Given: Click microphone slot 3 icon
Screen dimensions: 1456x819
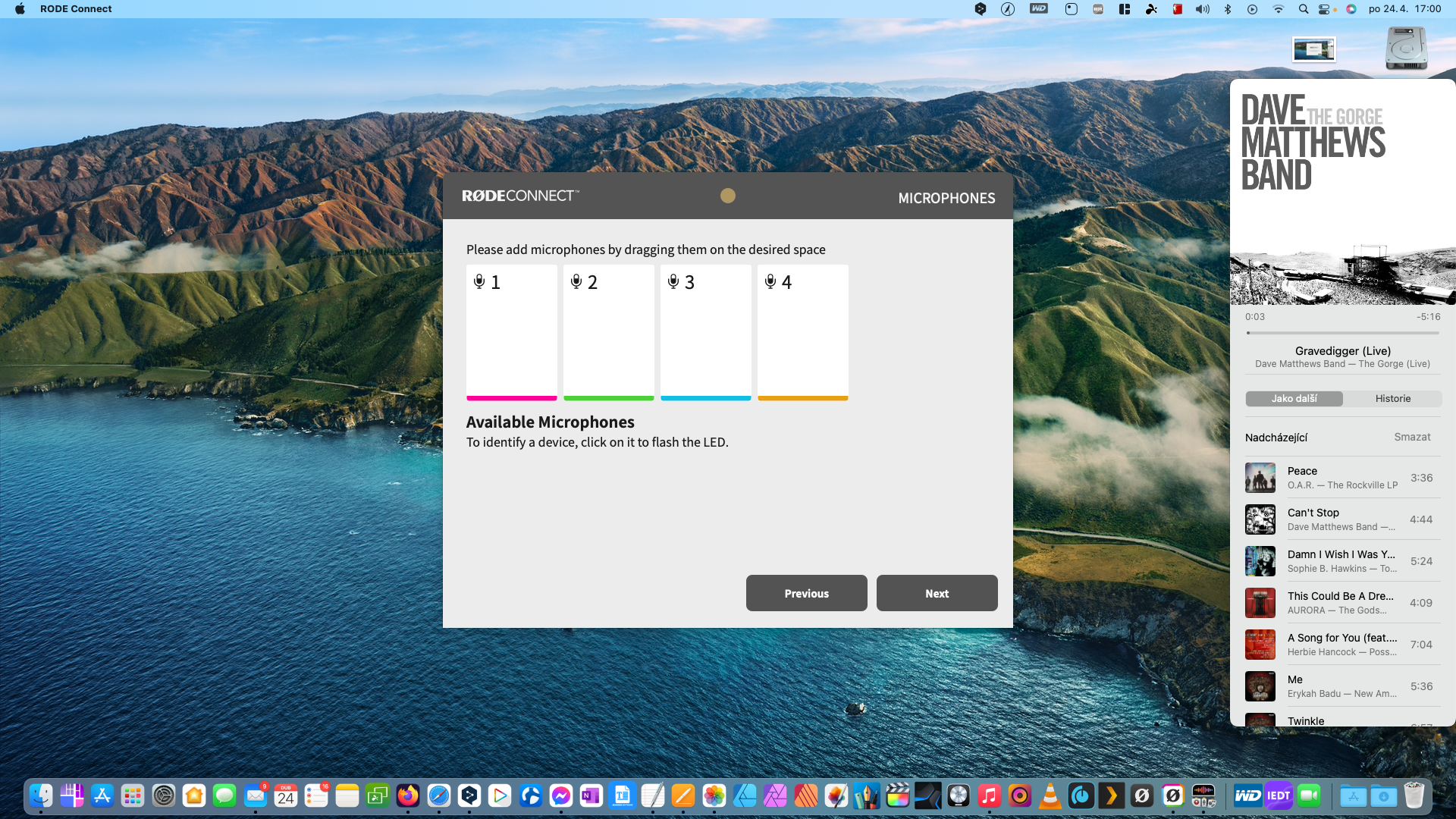Looking at the screenshot, I should pyautogui.click(x=673, y=282).
